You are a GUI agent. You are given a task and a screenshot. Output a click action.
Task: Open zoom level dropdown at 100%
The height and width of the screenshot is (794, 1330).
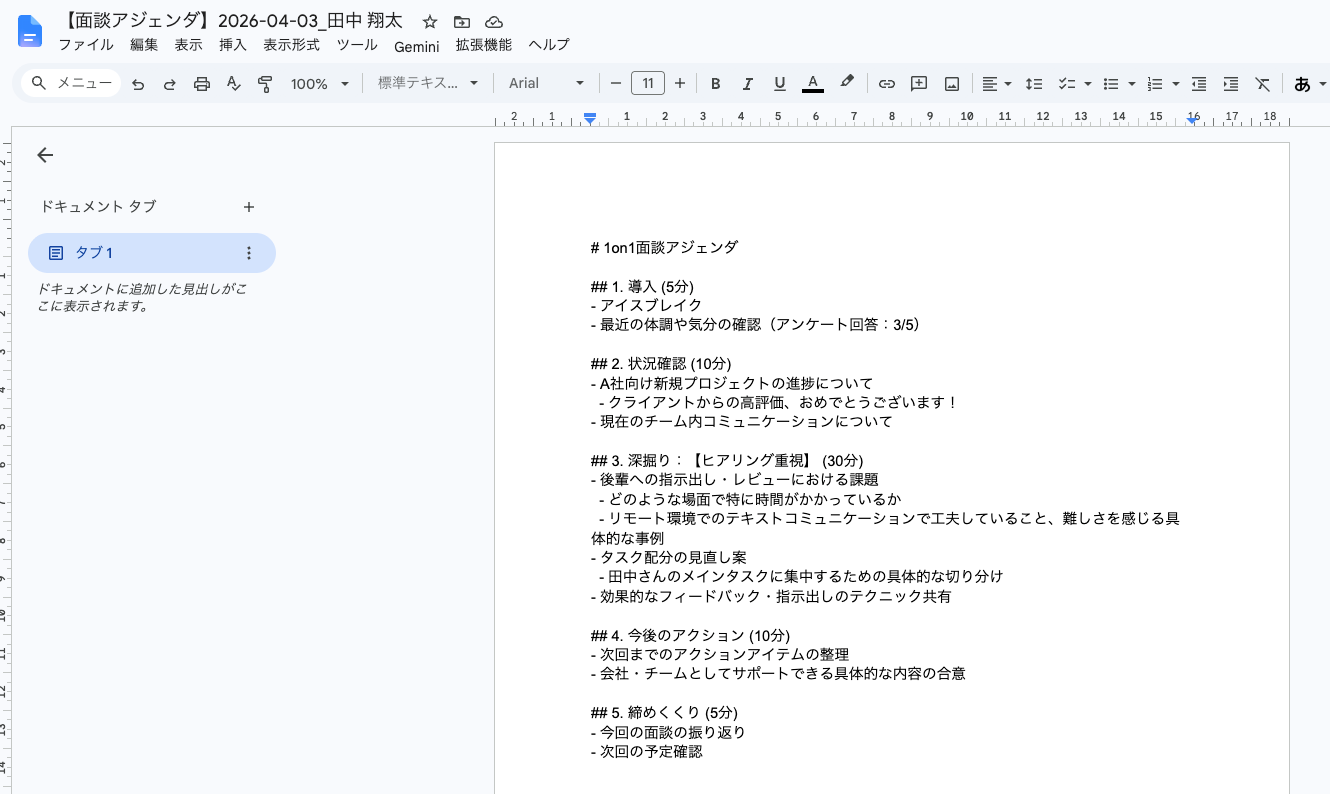pyautogui.click(x=320, y=84)
